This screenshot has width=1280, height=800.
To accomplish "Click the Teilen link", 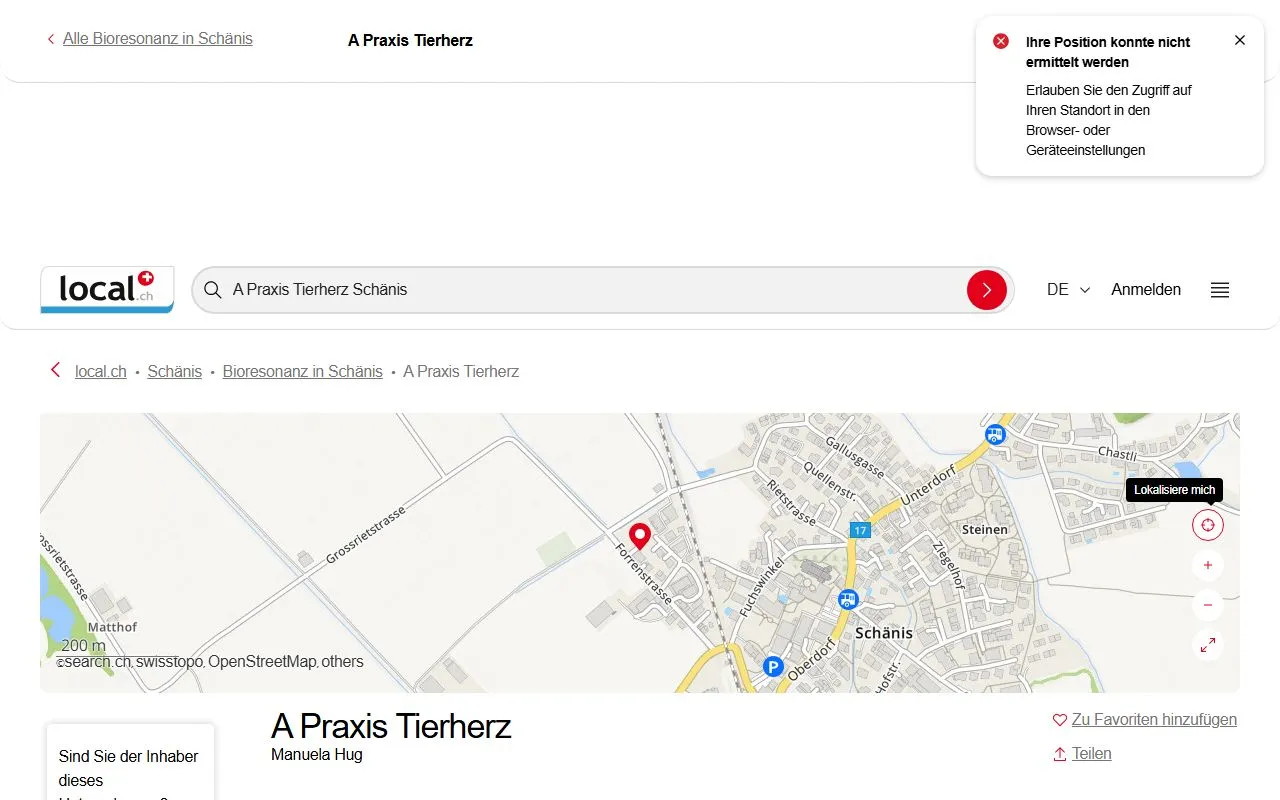I will coord(1092,753).
